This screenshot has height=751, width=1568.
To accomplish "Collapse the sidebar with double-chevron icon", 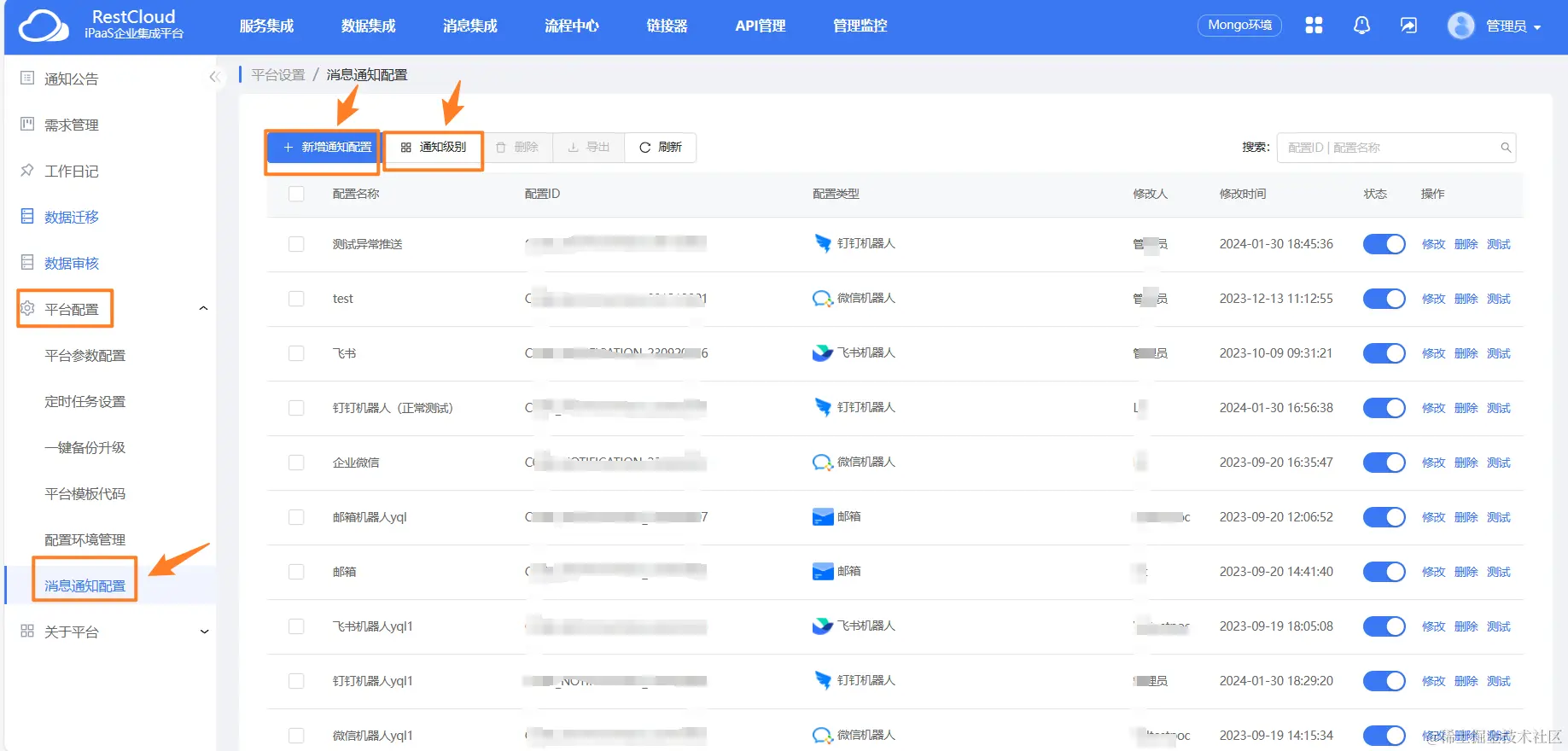I will (x=214, y=78).
